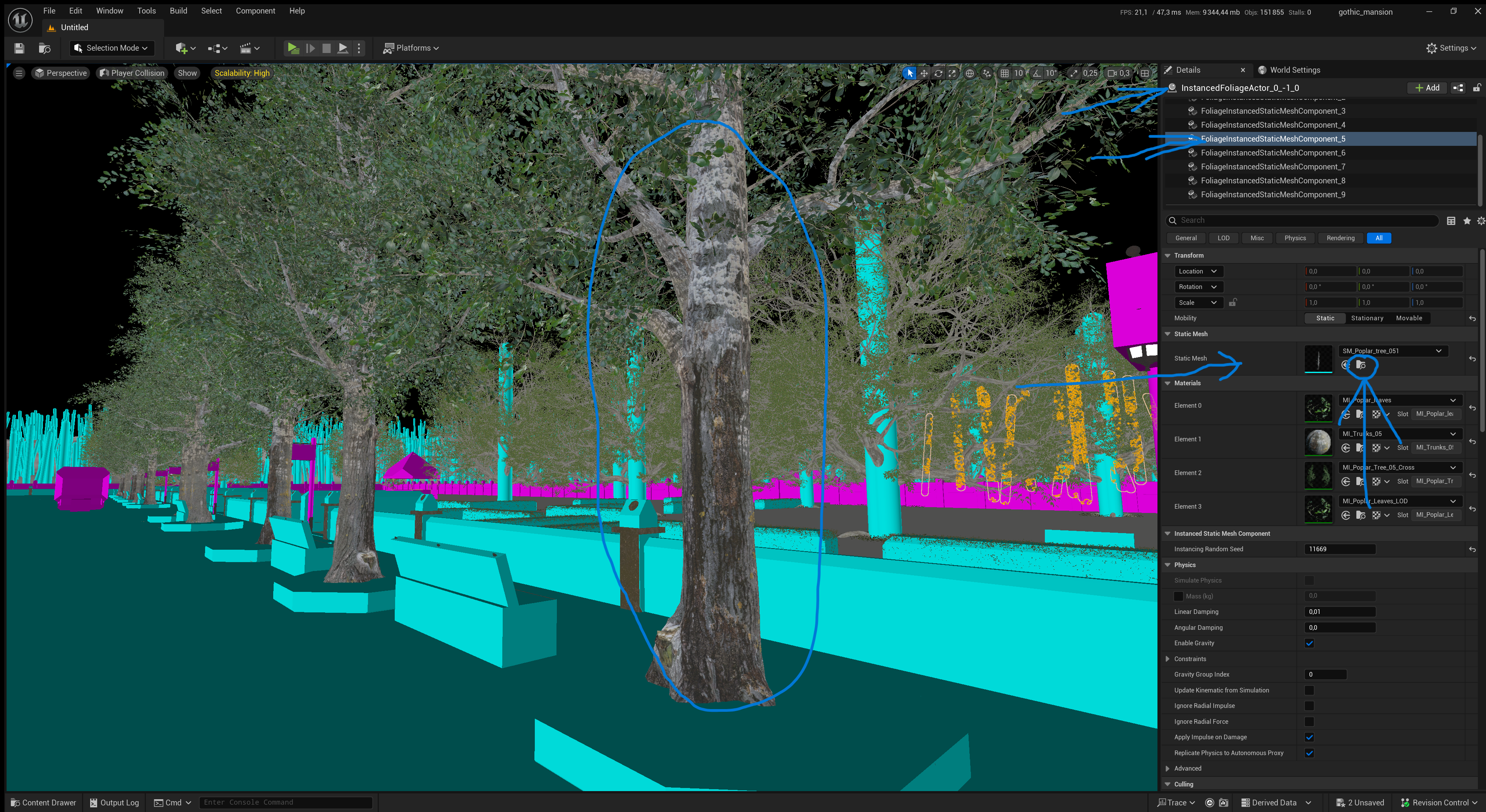This screenshot has width=1486, height=812.
Task: Expand the Advanced physics section
Action: pos(1167,768)
